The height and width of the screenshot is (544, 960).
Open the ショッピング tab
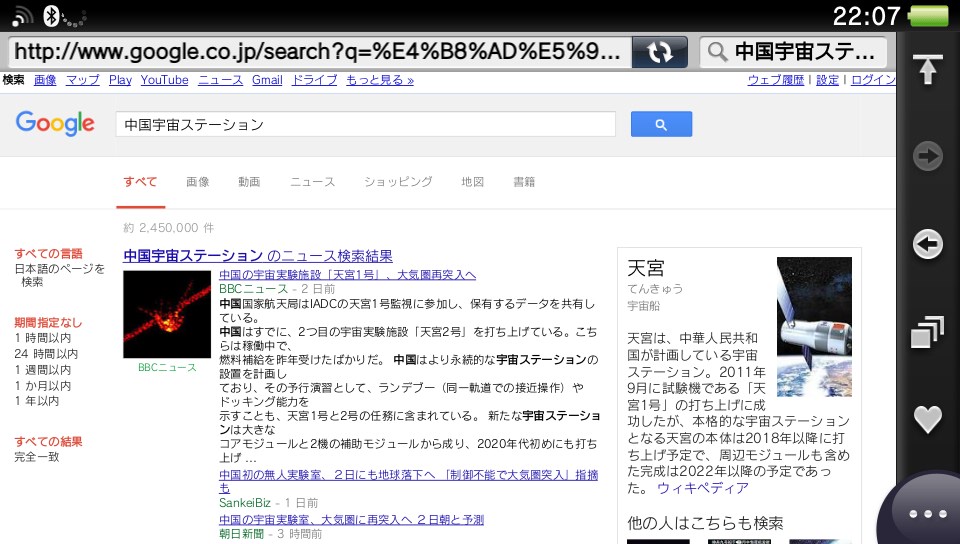coord(398,182)
